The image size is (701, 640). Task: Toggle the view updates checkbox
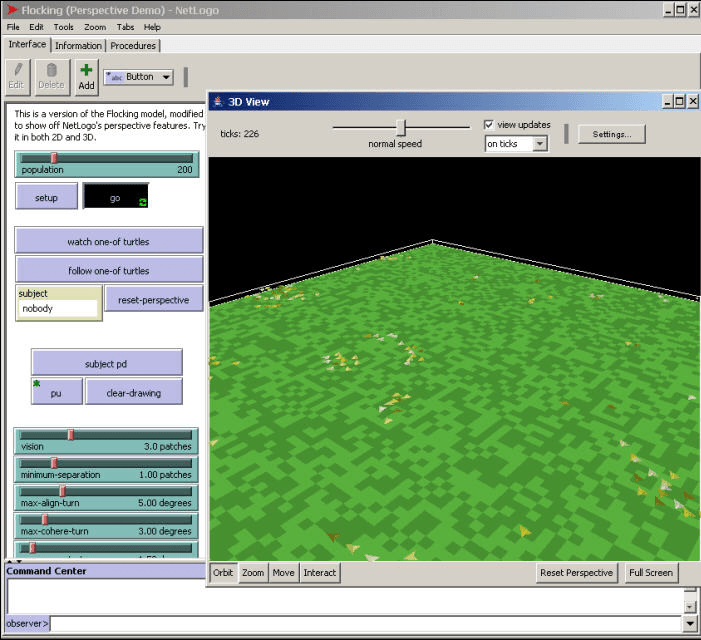(489, 125)
